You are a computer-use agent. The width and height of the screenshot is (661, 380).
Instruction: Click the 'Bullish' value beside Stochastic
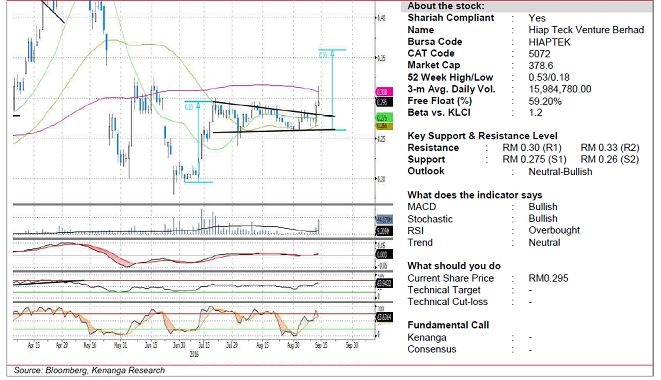pyautogui.click(x=543, y=219)
